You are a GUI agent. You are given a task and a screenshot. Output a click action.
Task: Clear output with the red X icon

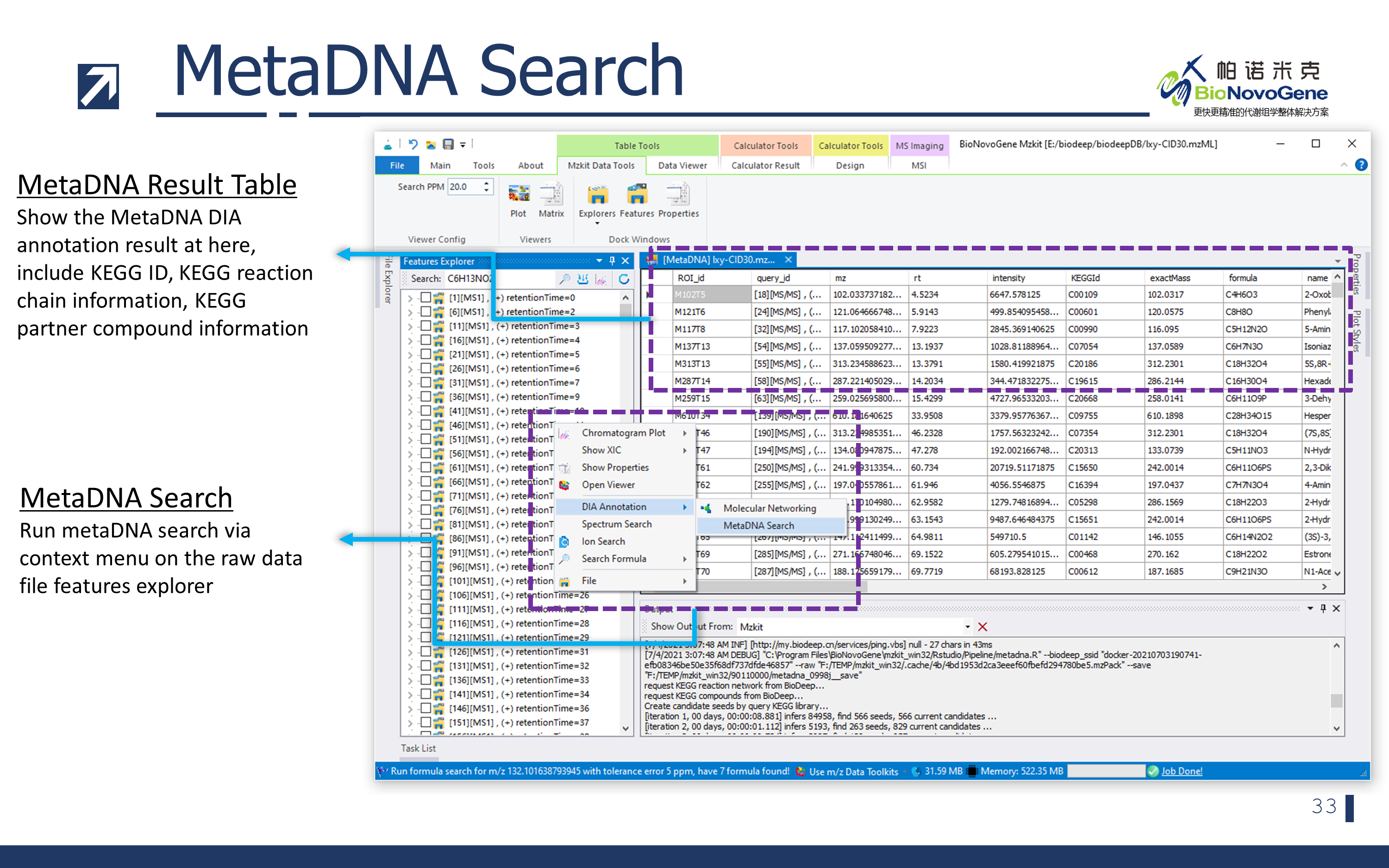(x=982, y=627)
